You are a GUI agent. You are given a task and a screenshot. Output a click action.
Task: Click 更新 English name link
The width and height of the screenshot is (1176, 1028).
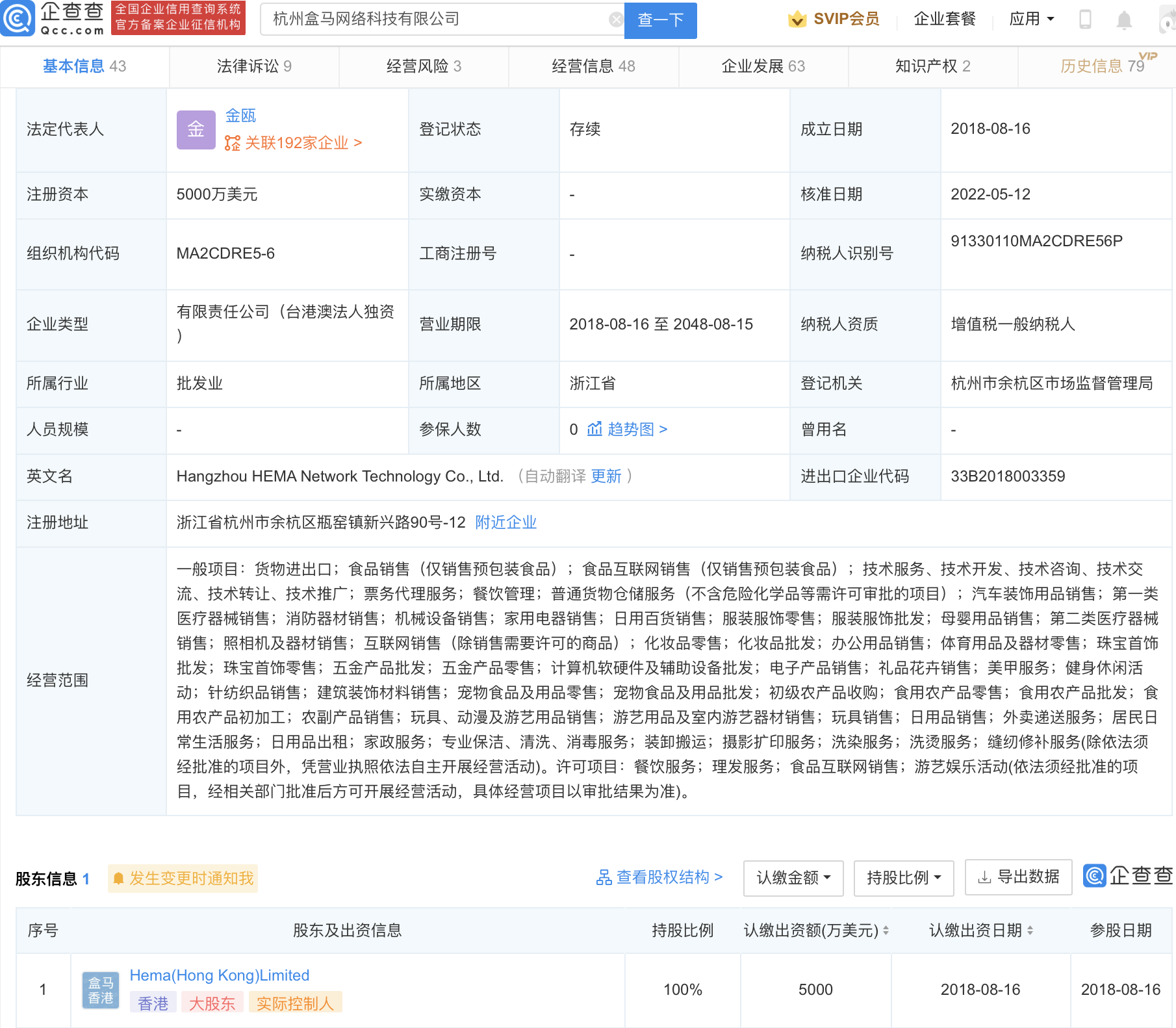click(x=606, y=476)
